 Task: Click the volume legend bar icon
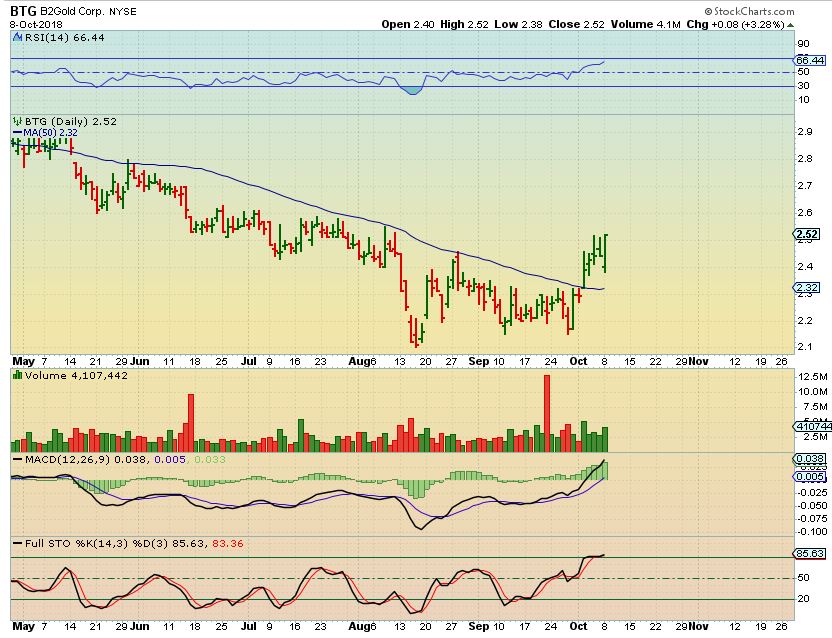pyautogui.click(x=18, y=375)
